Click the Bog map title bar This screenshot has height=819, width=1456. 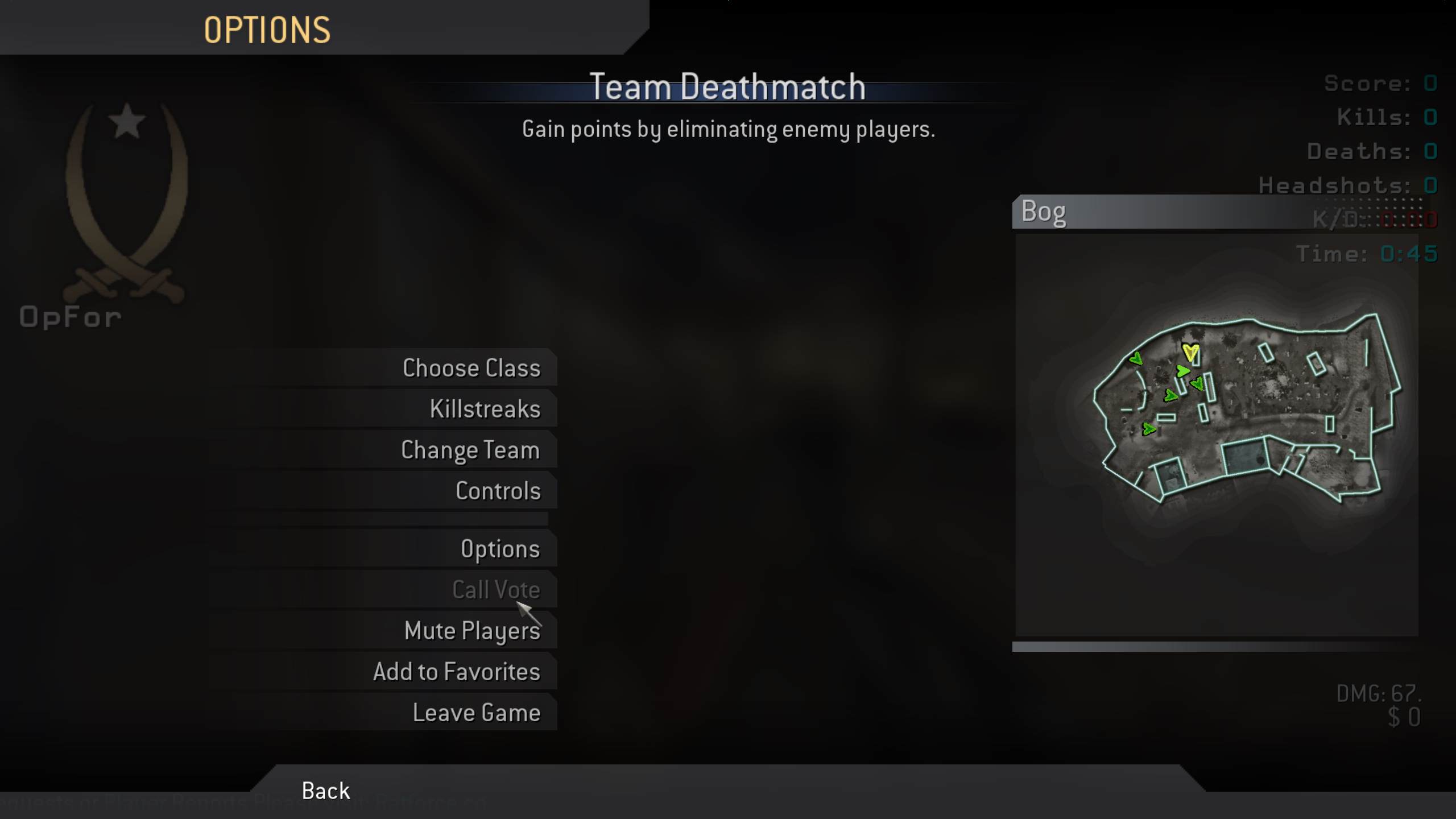coord(1217,212)
